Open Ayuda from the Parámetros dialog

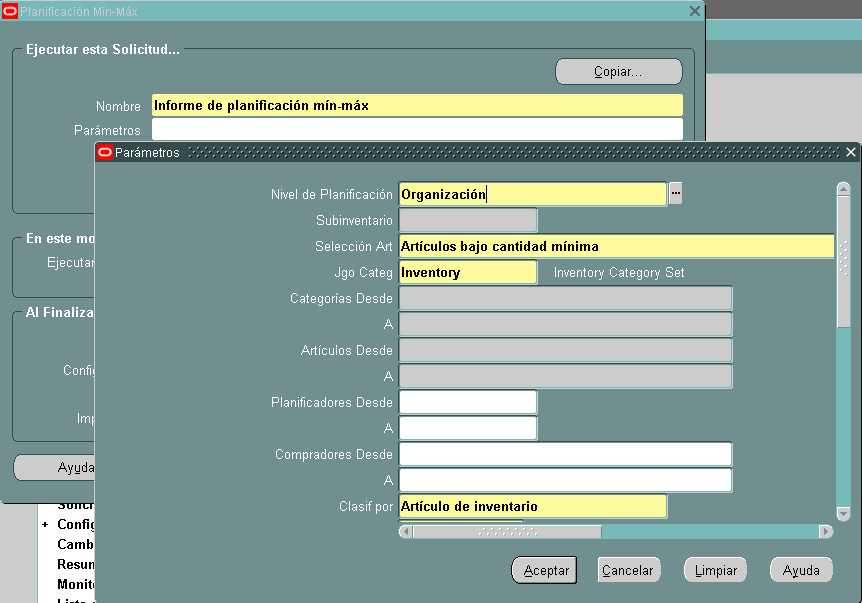click(800, 570)
